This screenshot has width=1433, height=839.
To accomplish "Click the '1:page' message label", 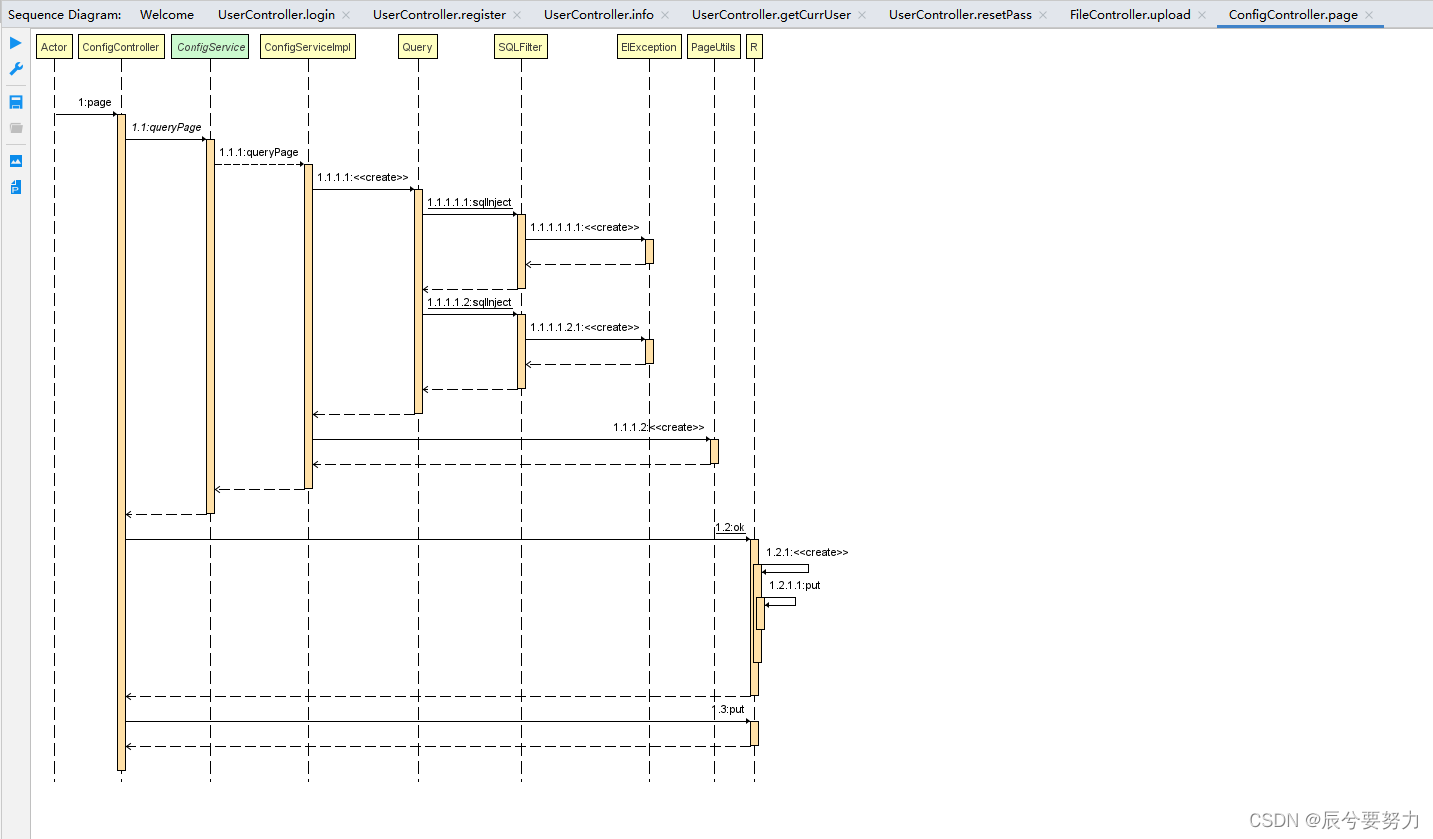I will click(95, 102).
